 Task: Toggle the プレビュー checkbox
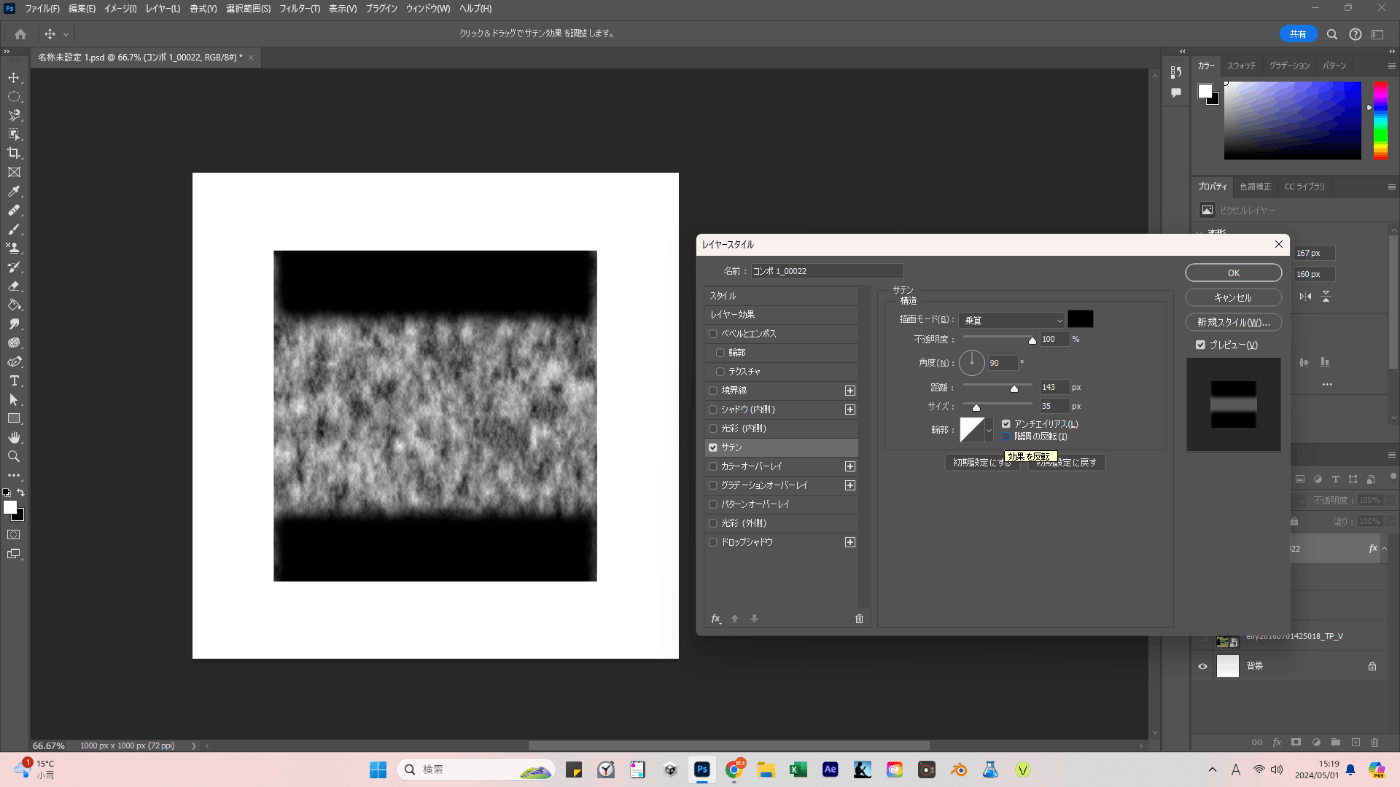(1200, 345)
